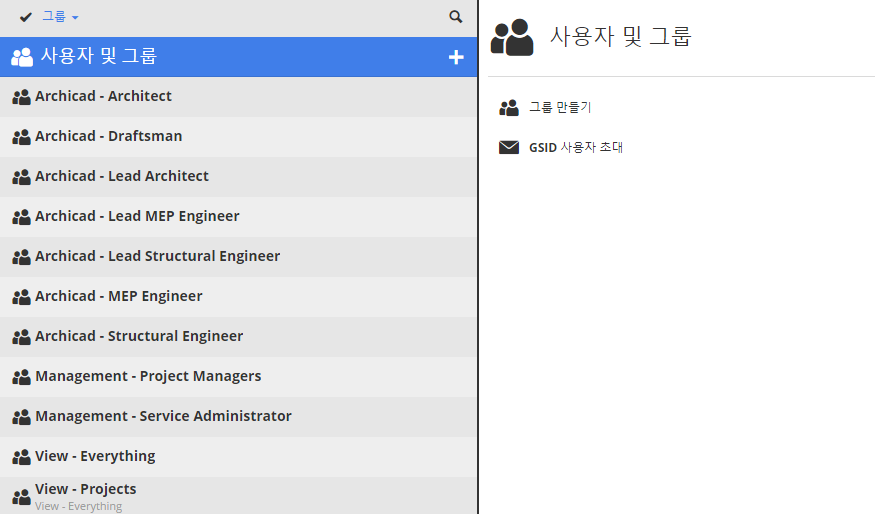Open Archicad - MEP Engineer group
This screenshot has height=514, width=875.
118,297
